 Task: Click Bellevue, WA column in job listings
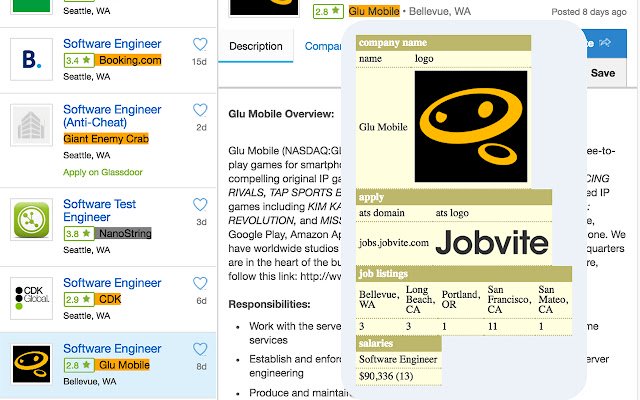379,300
